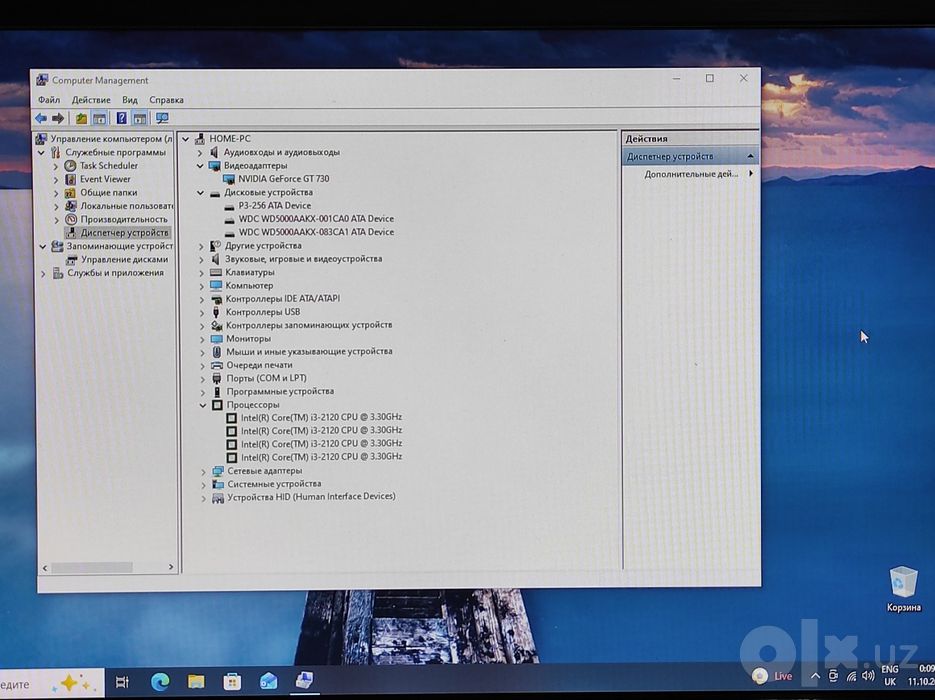The image size is (935, 700).
Task: Collapse the Дисковые устройства node
Action: pyautogui.click(x=200, y=193)
